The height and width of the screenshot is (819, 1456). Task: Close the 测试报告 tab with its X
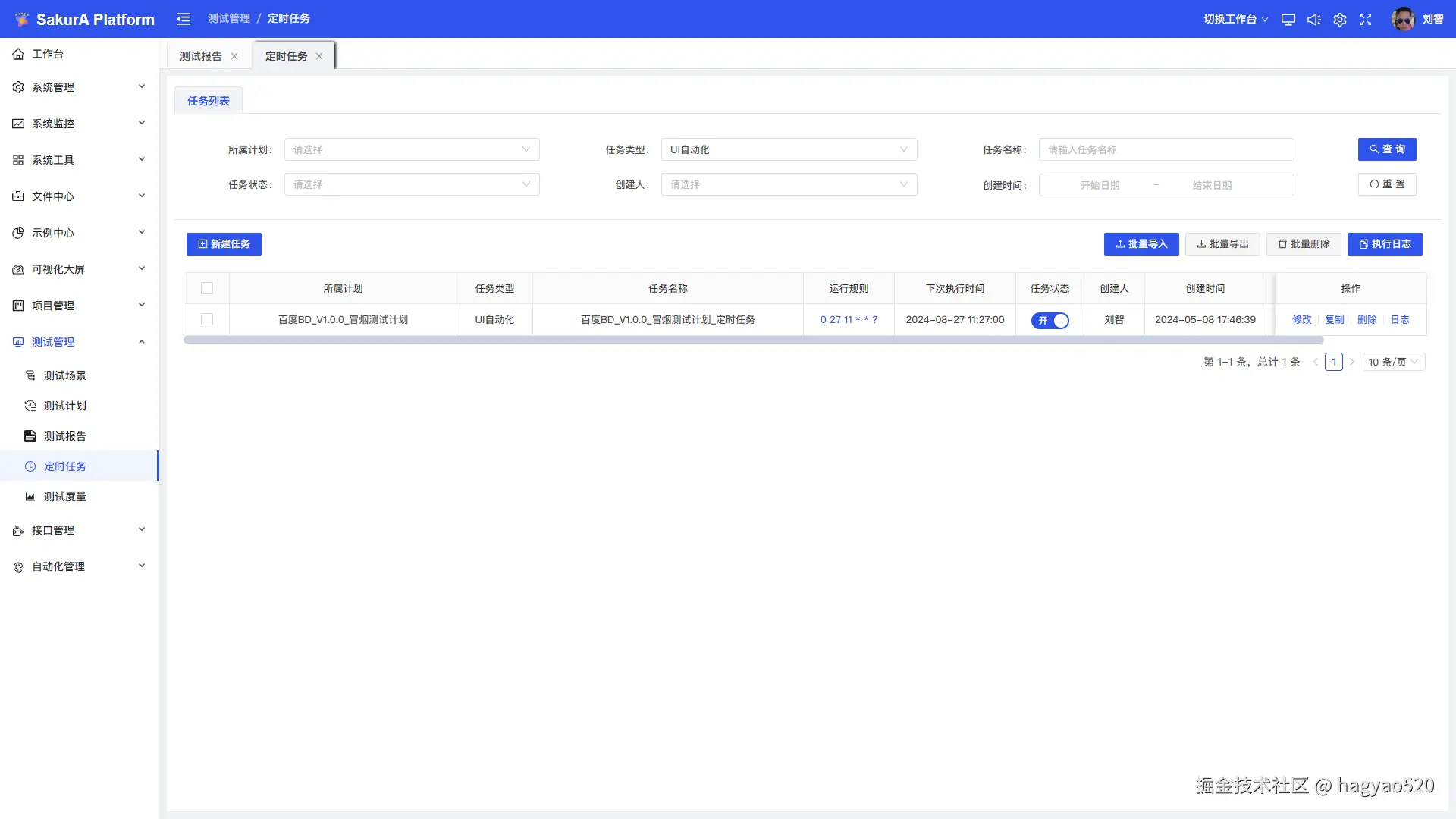(234, 56)
